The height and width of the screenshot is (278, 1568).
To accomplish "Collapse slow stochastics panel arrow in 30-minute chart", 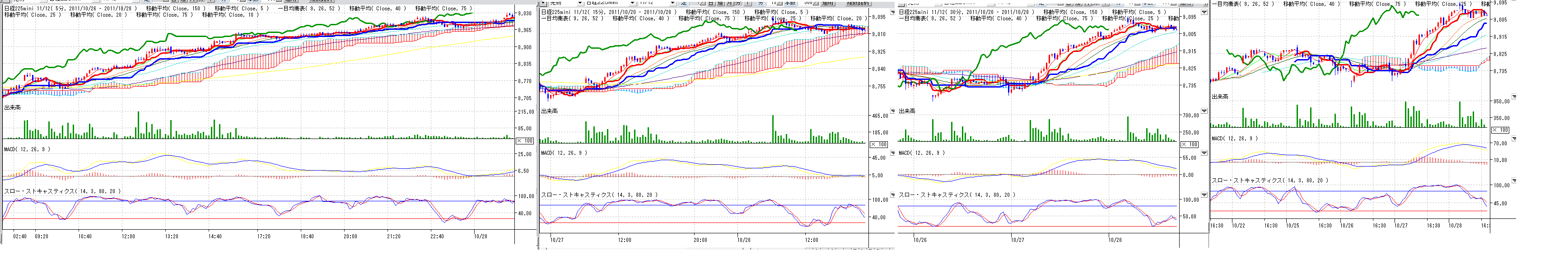I will click(x=1204, y=195).
